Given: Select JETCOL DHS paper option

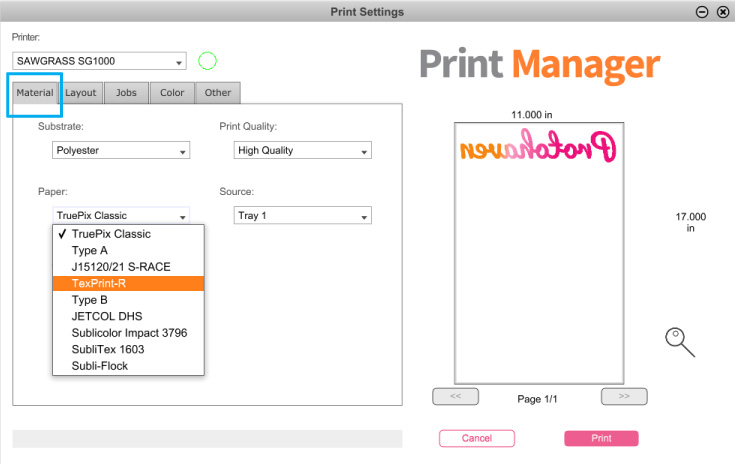Looking at the screenshot, I should coord(128,316).
